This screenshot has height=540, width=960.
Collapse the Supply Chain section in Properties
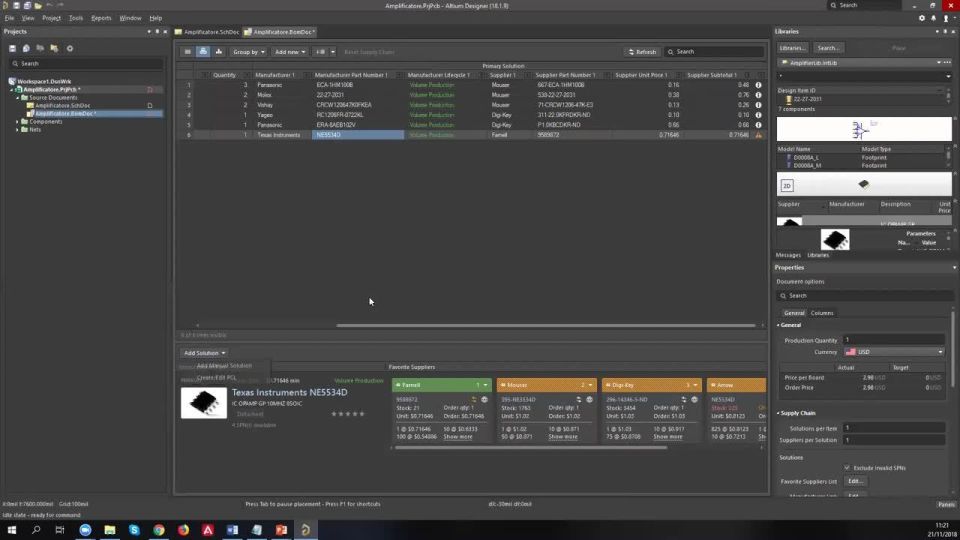coord(779,413)
